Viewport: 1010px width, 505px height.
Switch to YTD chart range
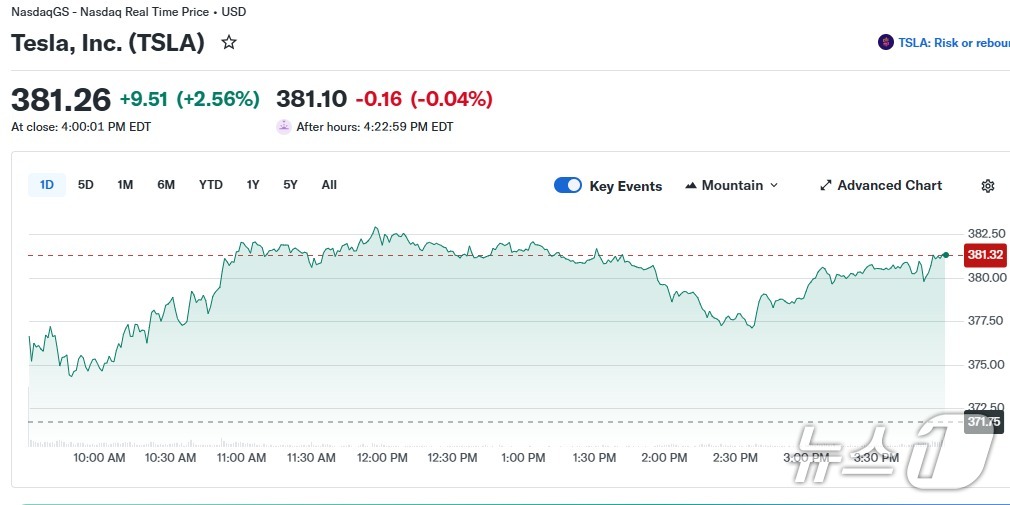tap(211, 185)
